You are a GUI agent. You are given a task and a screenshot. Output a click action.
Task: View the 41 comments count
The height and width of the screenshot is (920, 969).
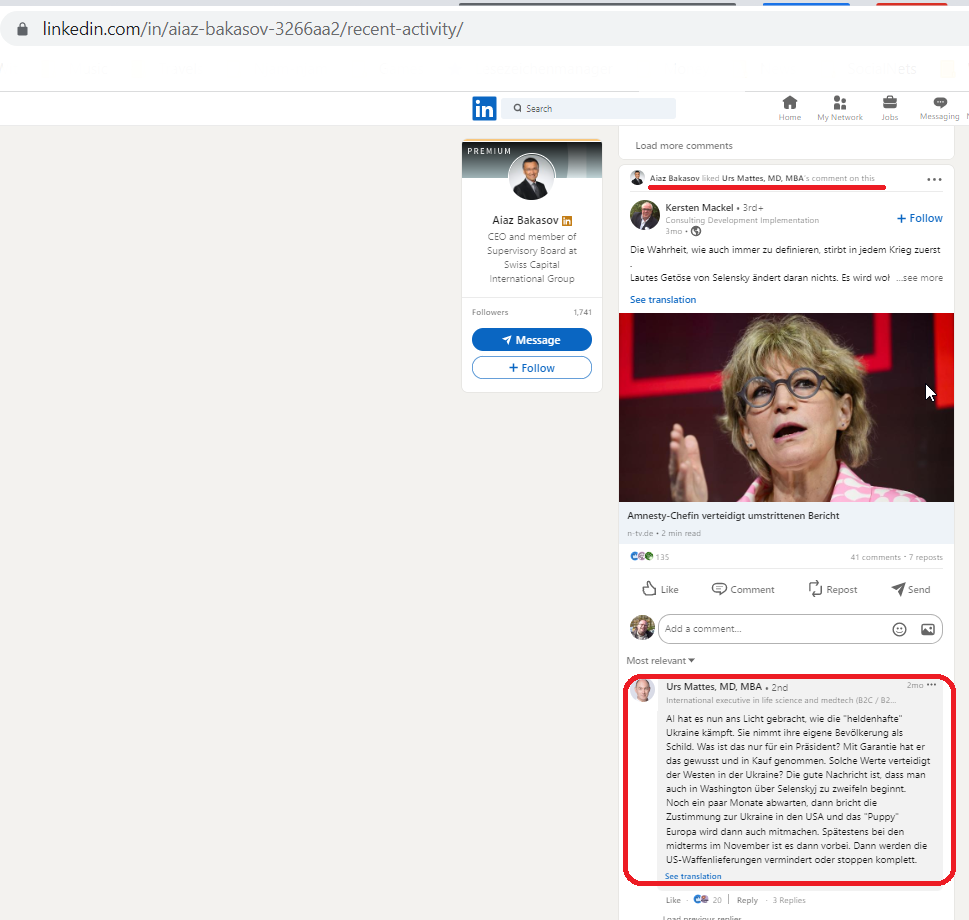[875, 557]
